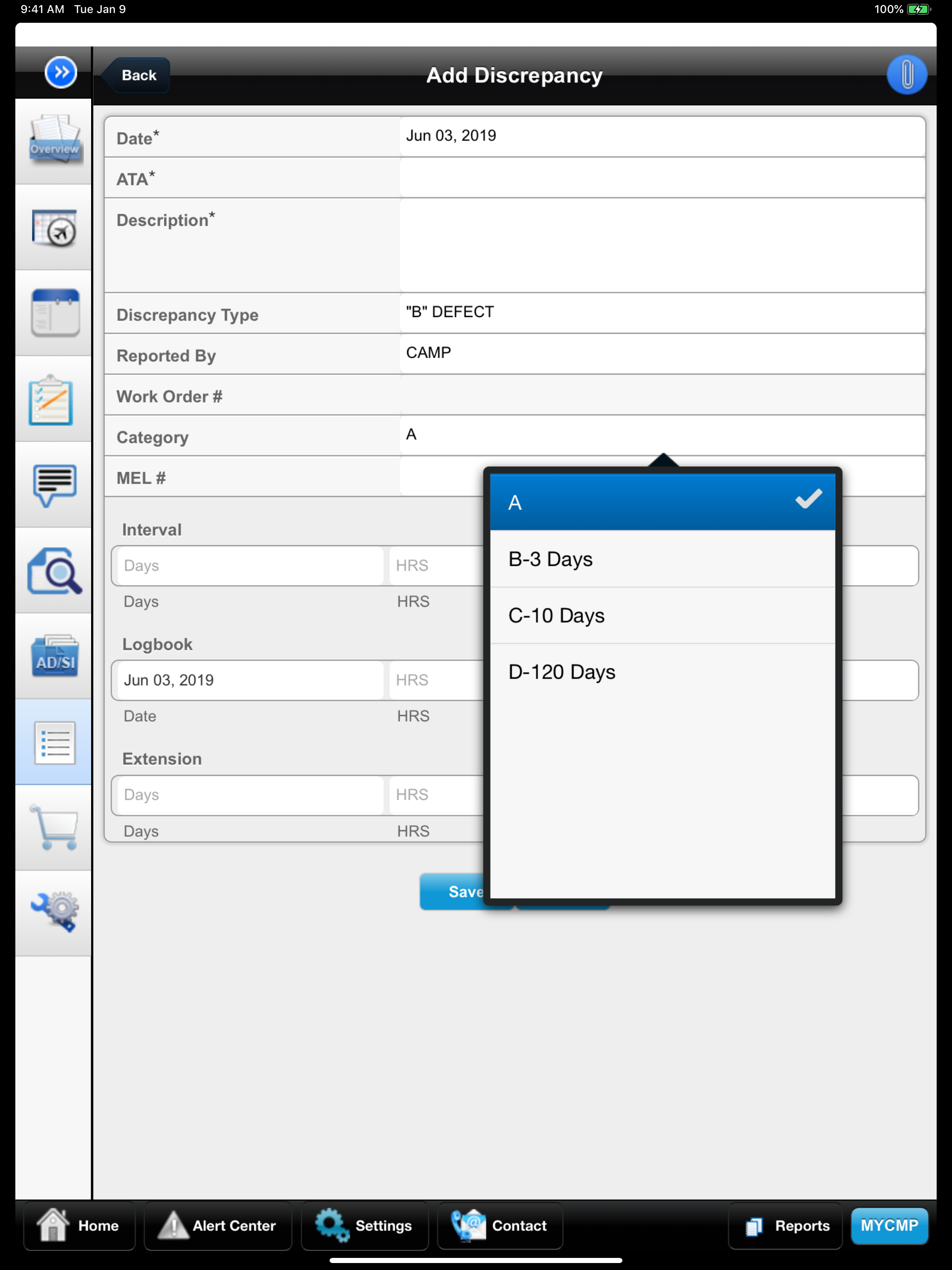This screenshot has width=952, height=1270.
Task: Open the Overview sidebar icon
Action: pyautogui.click(x=54, y=141)
